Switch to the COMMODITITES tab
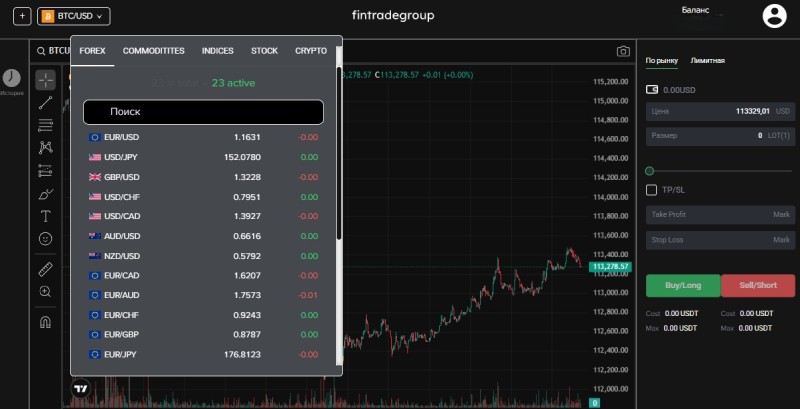This screenshot has width=800, height=409. point(154,51)
